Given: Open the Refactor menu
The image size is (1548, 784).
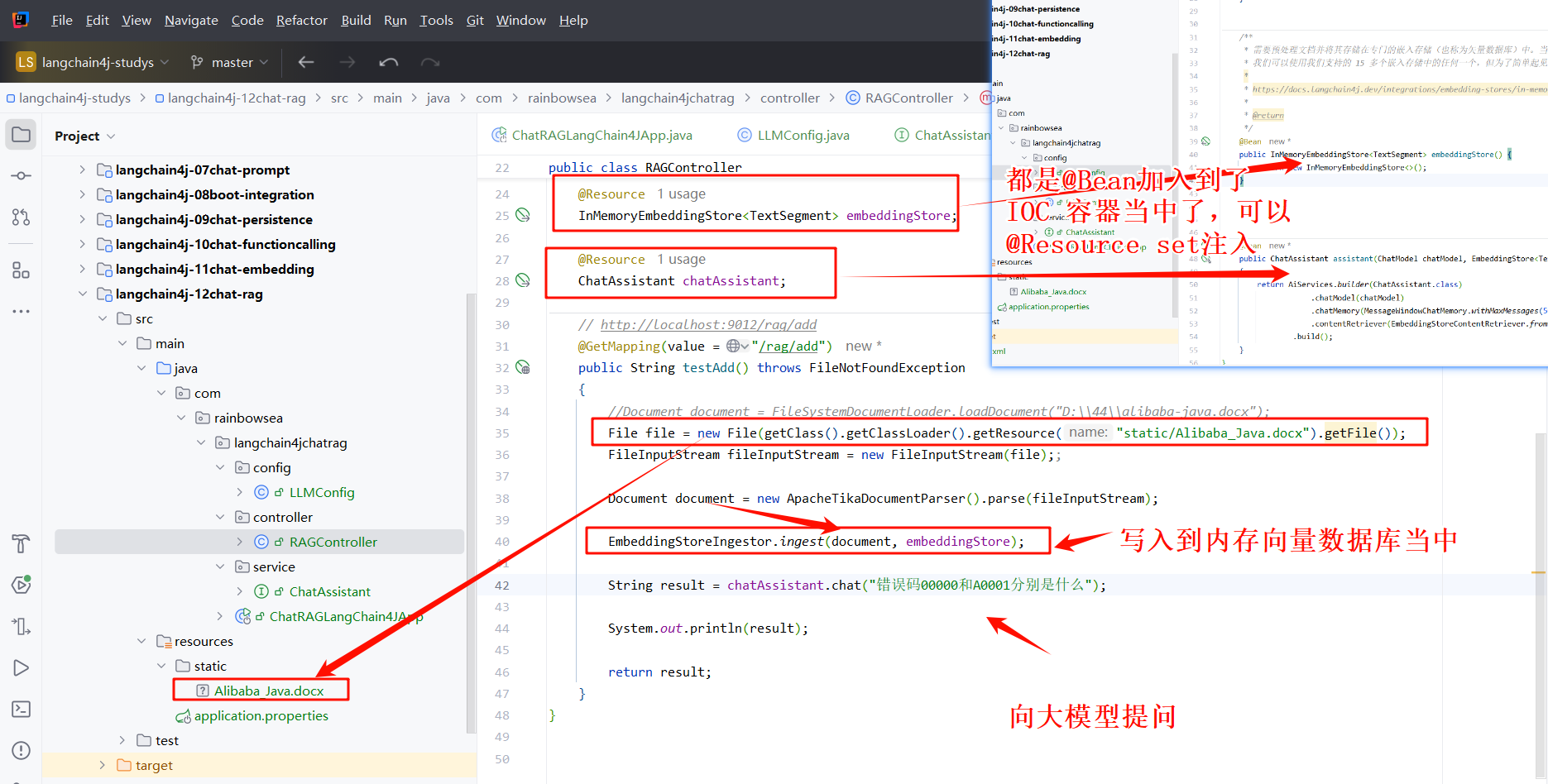Looking at the screenshot, I should [x=301, y=20].
